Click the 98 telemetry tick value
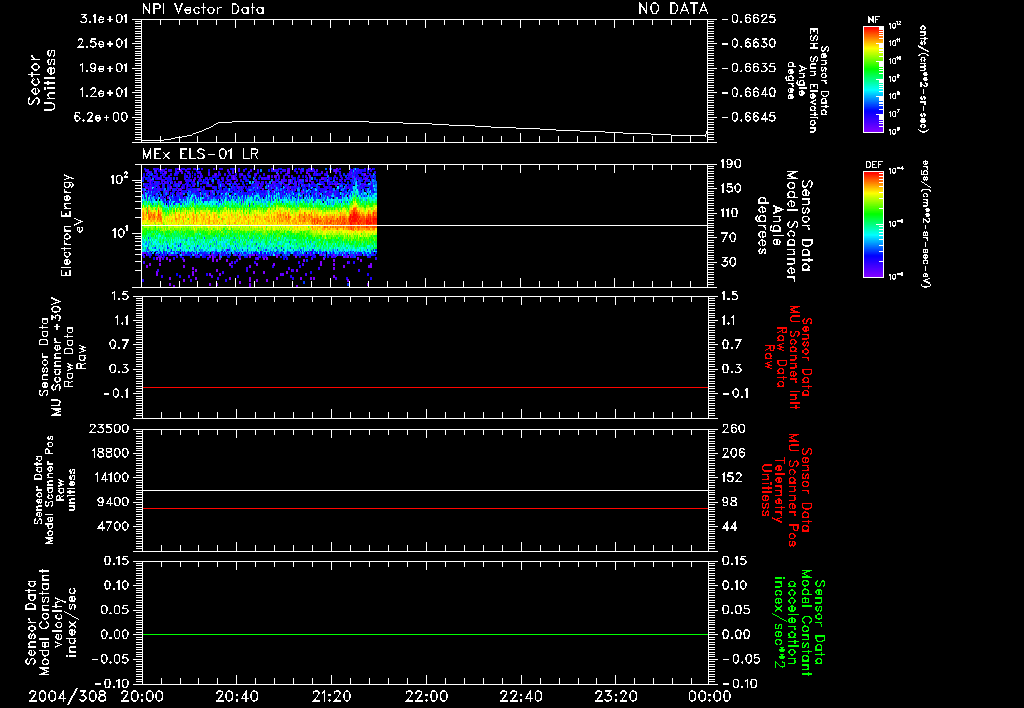 point(729,502)
